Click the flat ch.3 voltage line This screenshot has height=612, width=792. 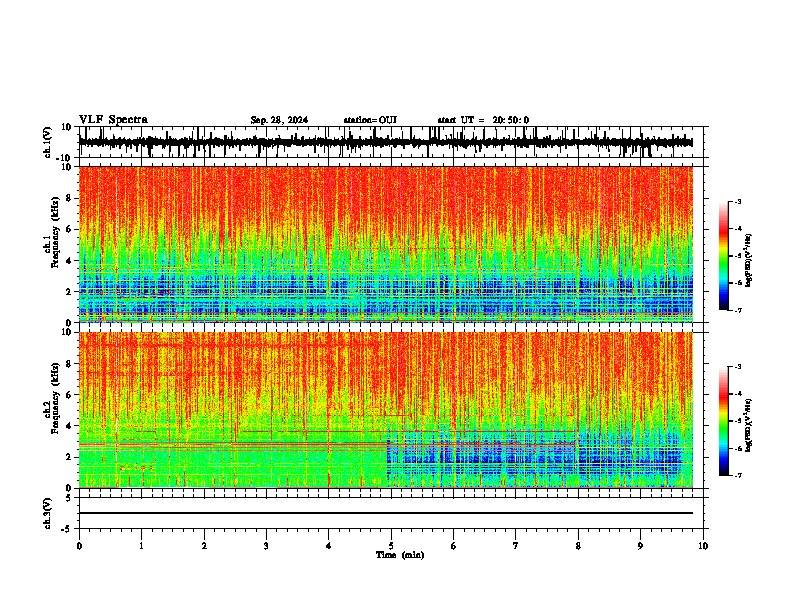coord(385,513)
